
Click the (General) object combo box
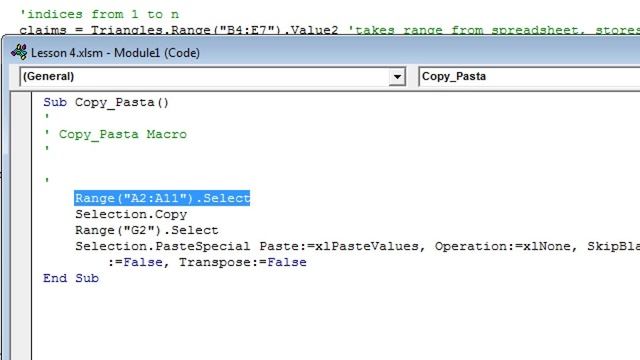[212, 77]
